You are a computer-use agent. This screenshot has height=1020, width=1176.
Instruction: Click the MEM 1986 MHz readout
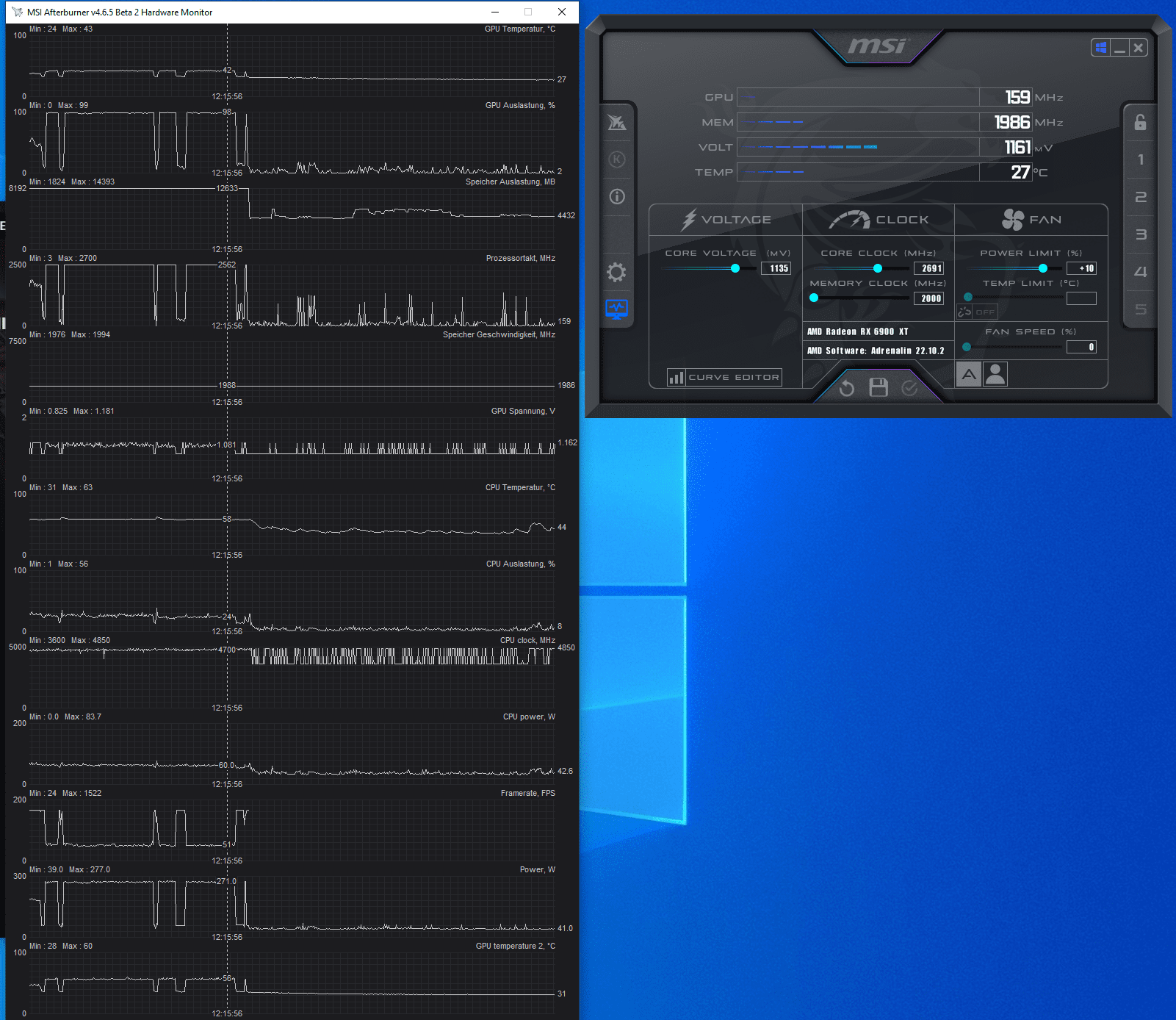[1011, 122]
